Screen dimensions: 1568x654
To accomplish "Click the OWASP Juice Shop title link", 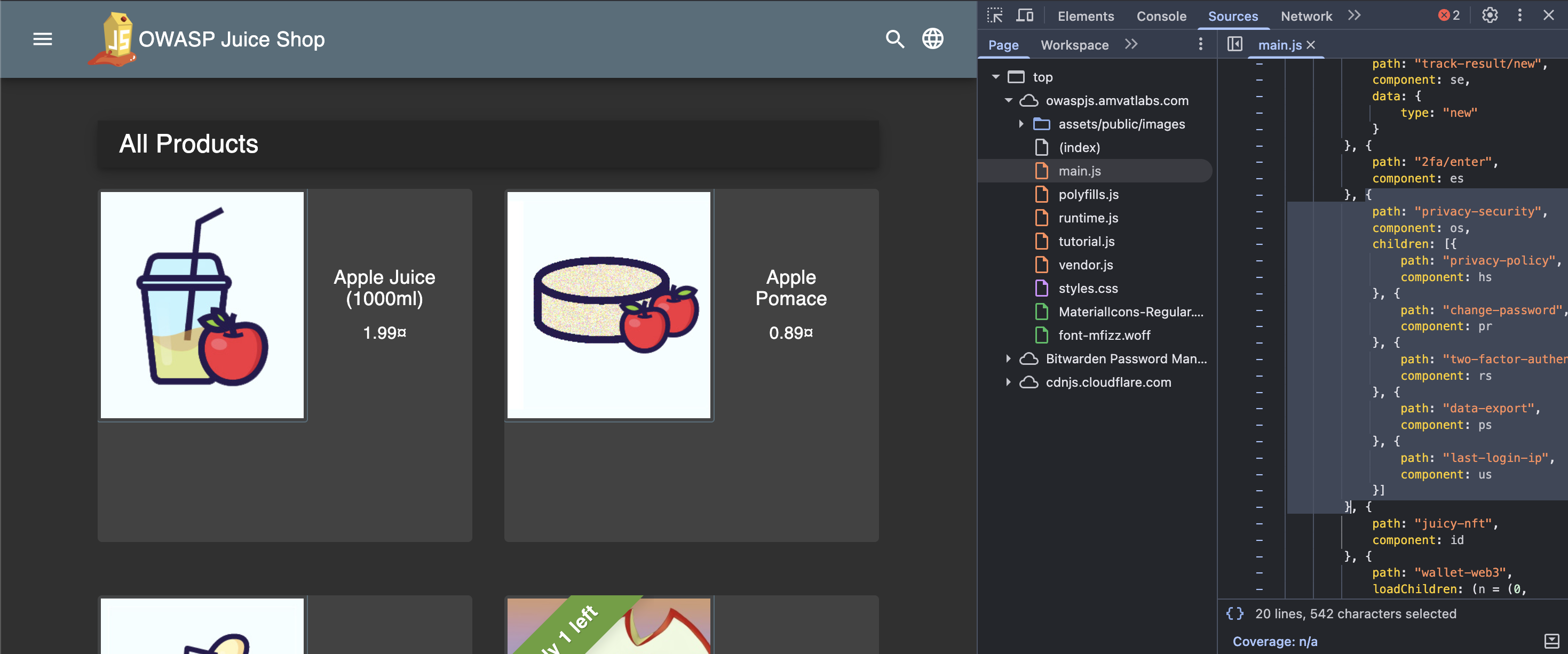I will tap(231, 39).
